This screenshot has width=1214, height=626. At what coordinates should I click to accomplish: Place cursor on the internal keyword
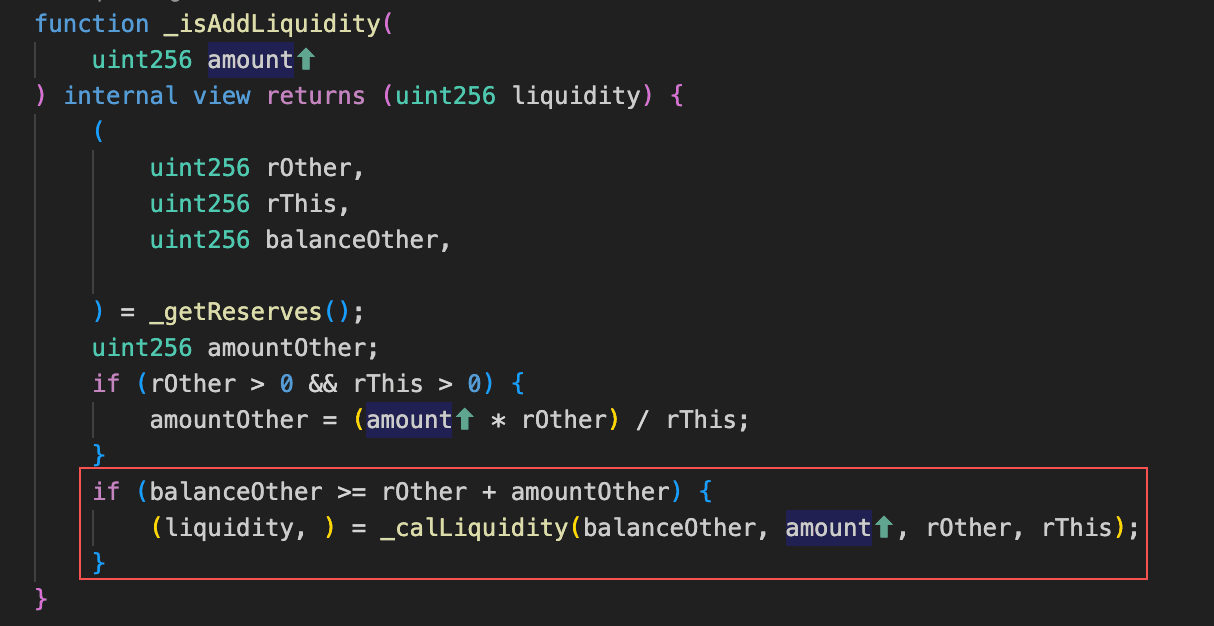[121, 96]
